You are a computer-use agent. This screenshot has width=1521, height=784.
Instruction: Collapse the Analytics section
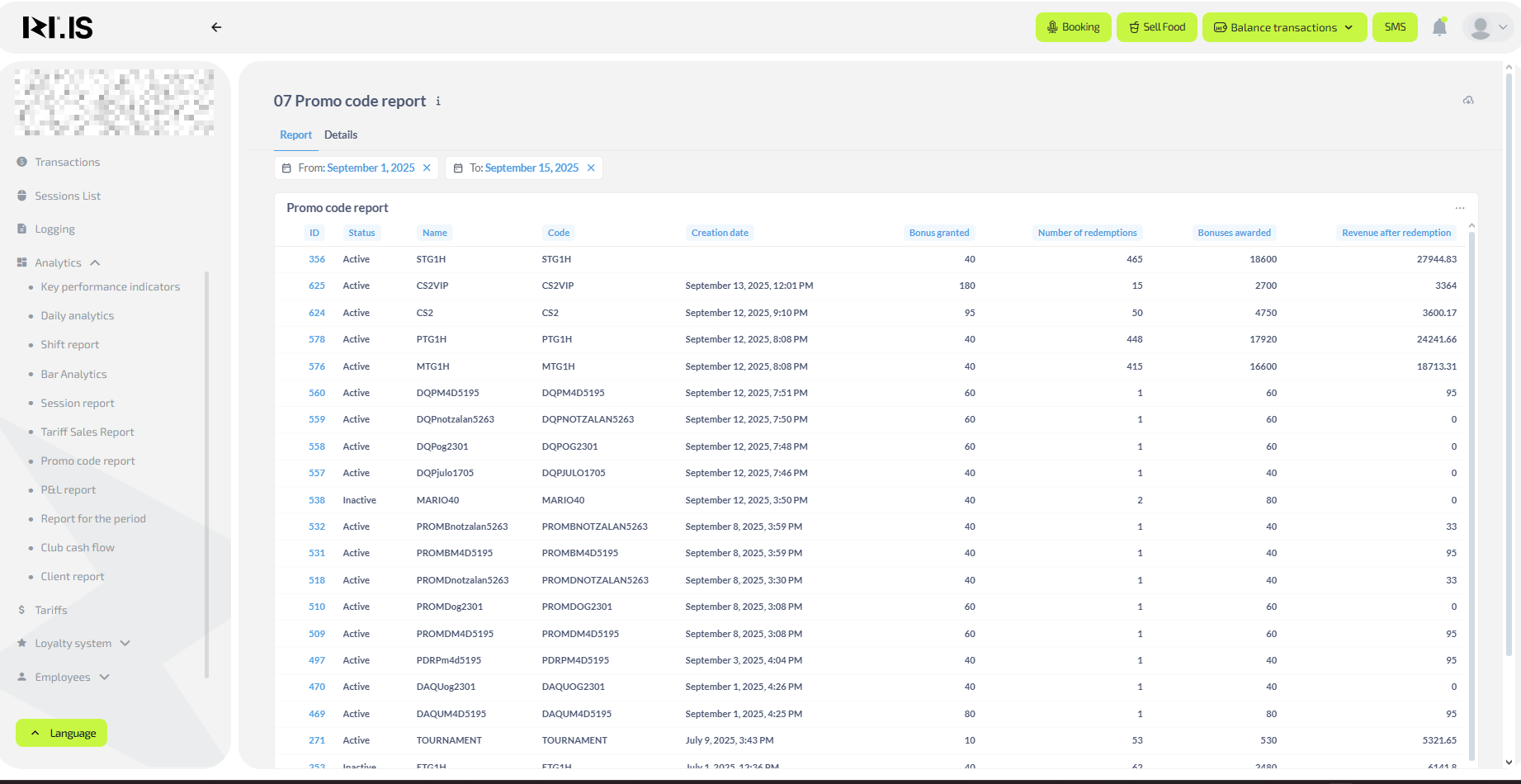tap(95, 263)
